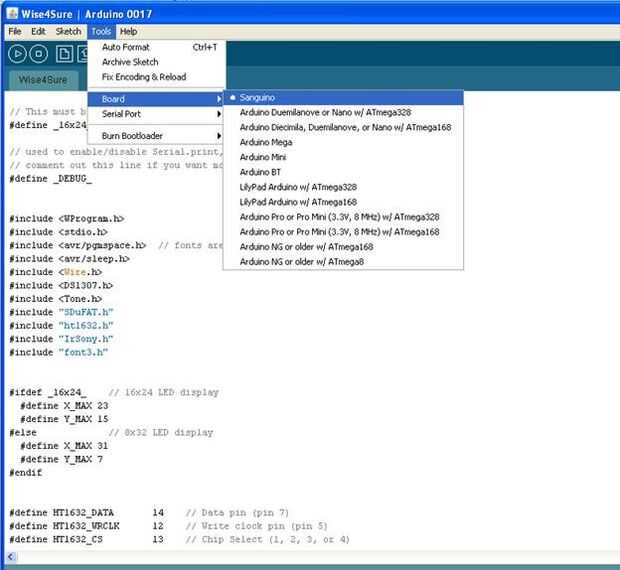Click the #define Y_MAX 15 line
Image resolution: width=620 pixels, height=570 pixels.
pos(64,419)
